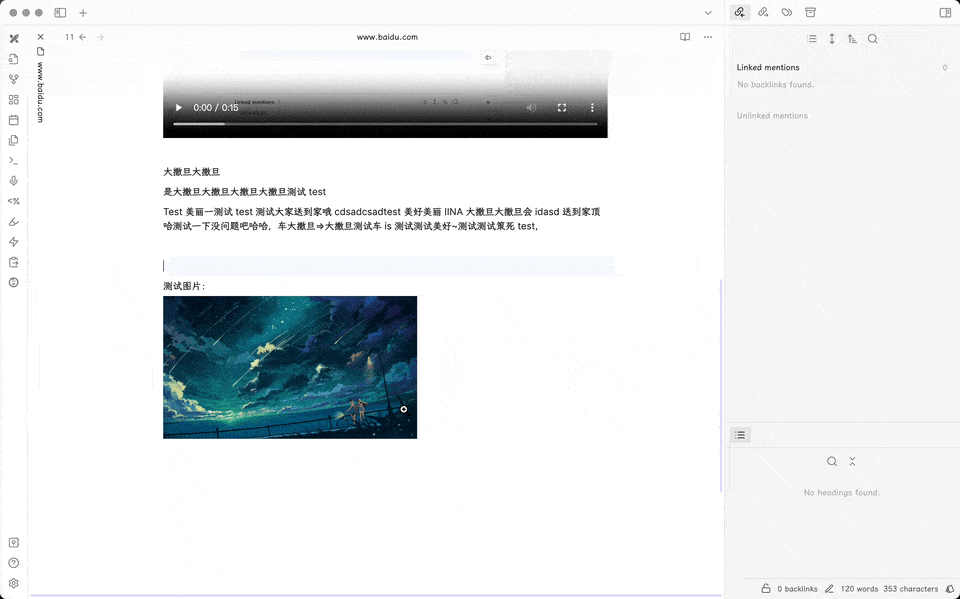960x599 pixels.
Task: Click the clipboard export ribbon icon
Action: click(14, 262)
